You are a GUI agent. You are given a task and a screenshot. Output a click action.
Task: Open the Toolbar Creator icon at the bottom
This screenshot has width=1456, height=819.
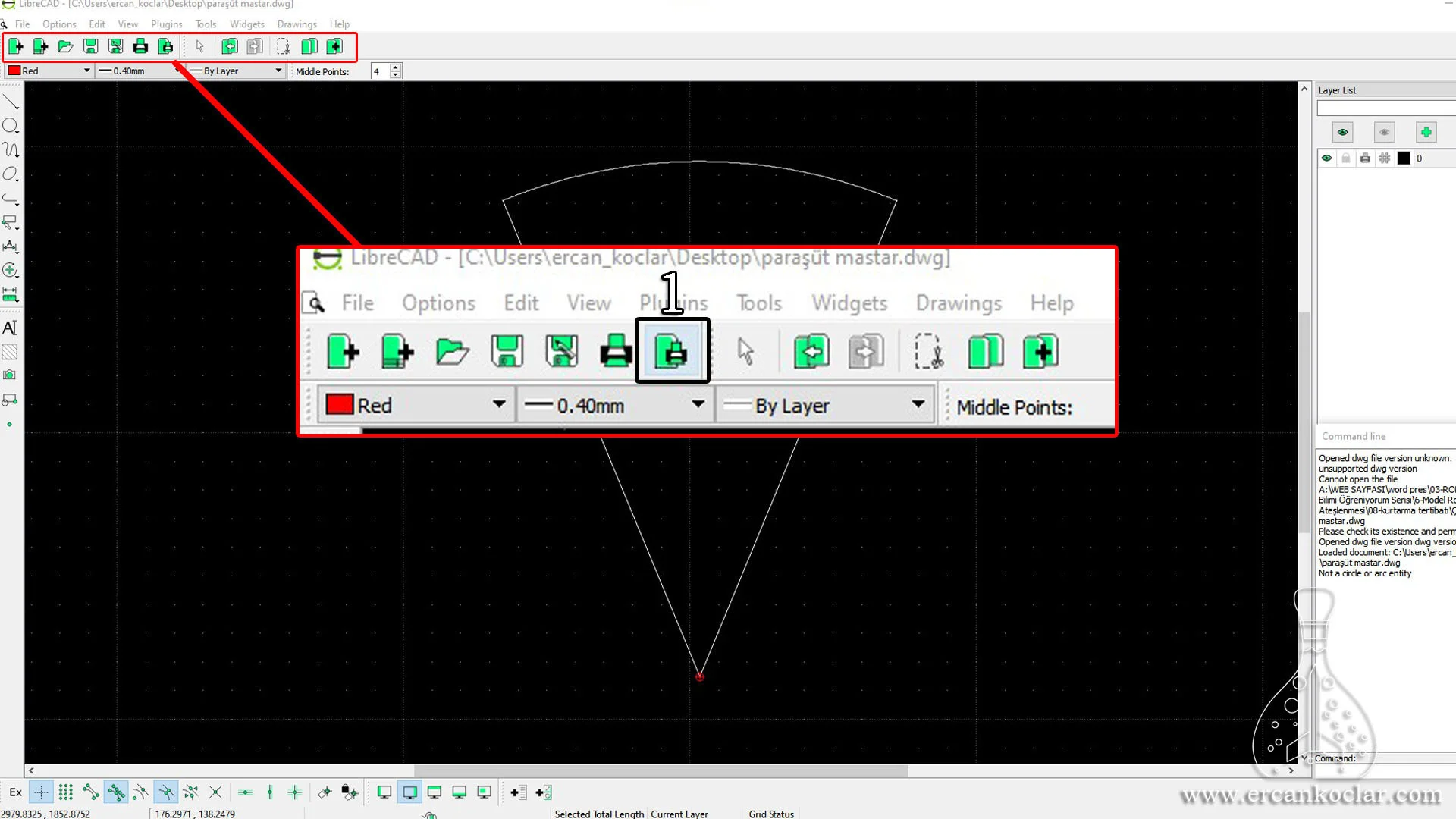pos(544,792)
